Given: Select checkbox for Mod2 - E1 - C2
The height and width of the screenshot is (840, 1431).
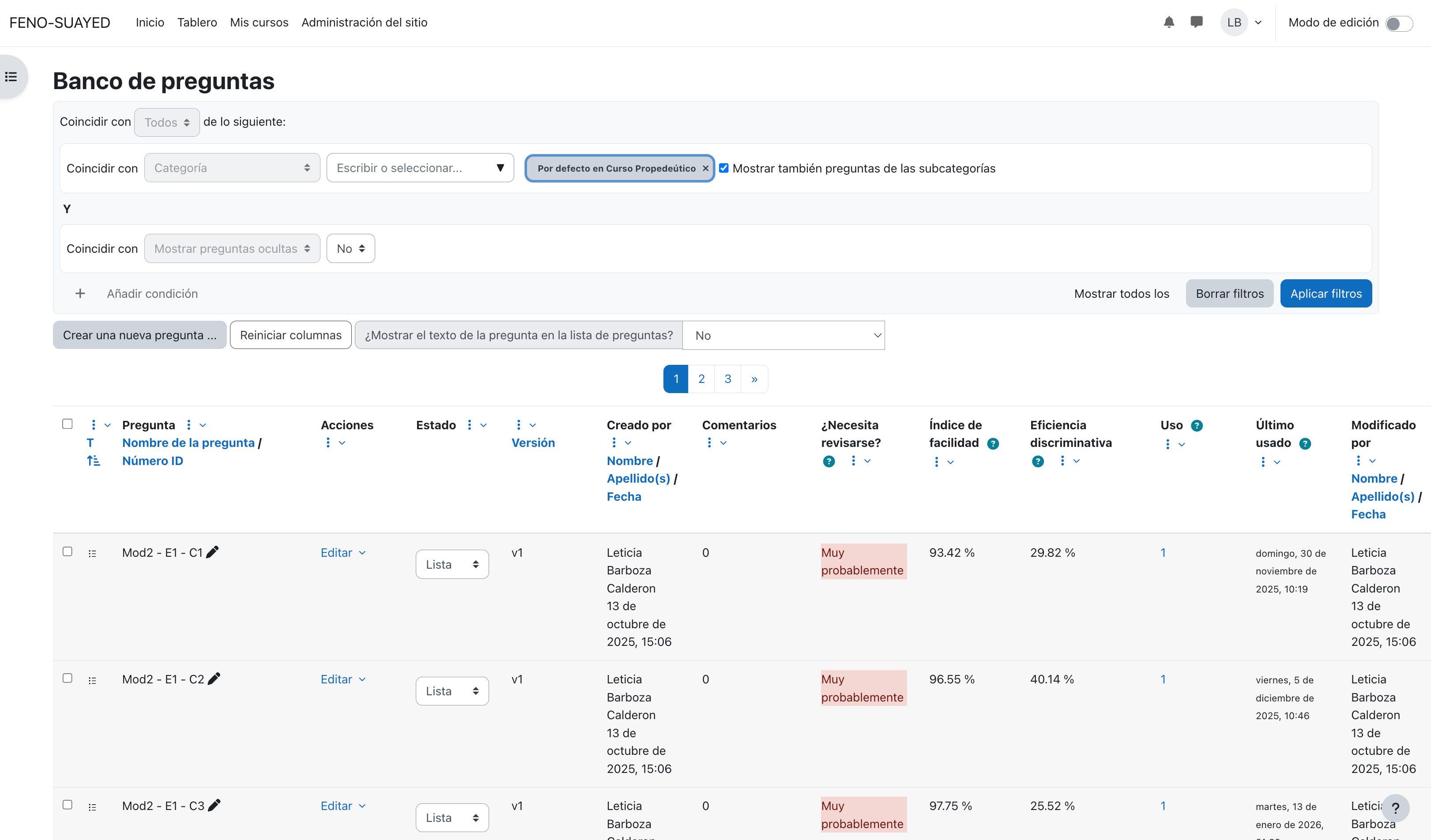Looking at the screenshot, I should pos(67,678).
